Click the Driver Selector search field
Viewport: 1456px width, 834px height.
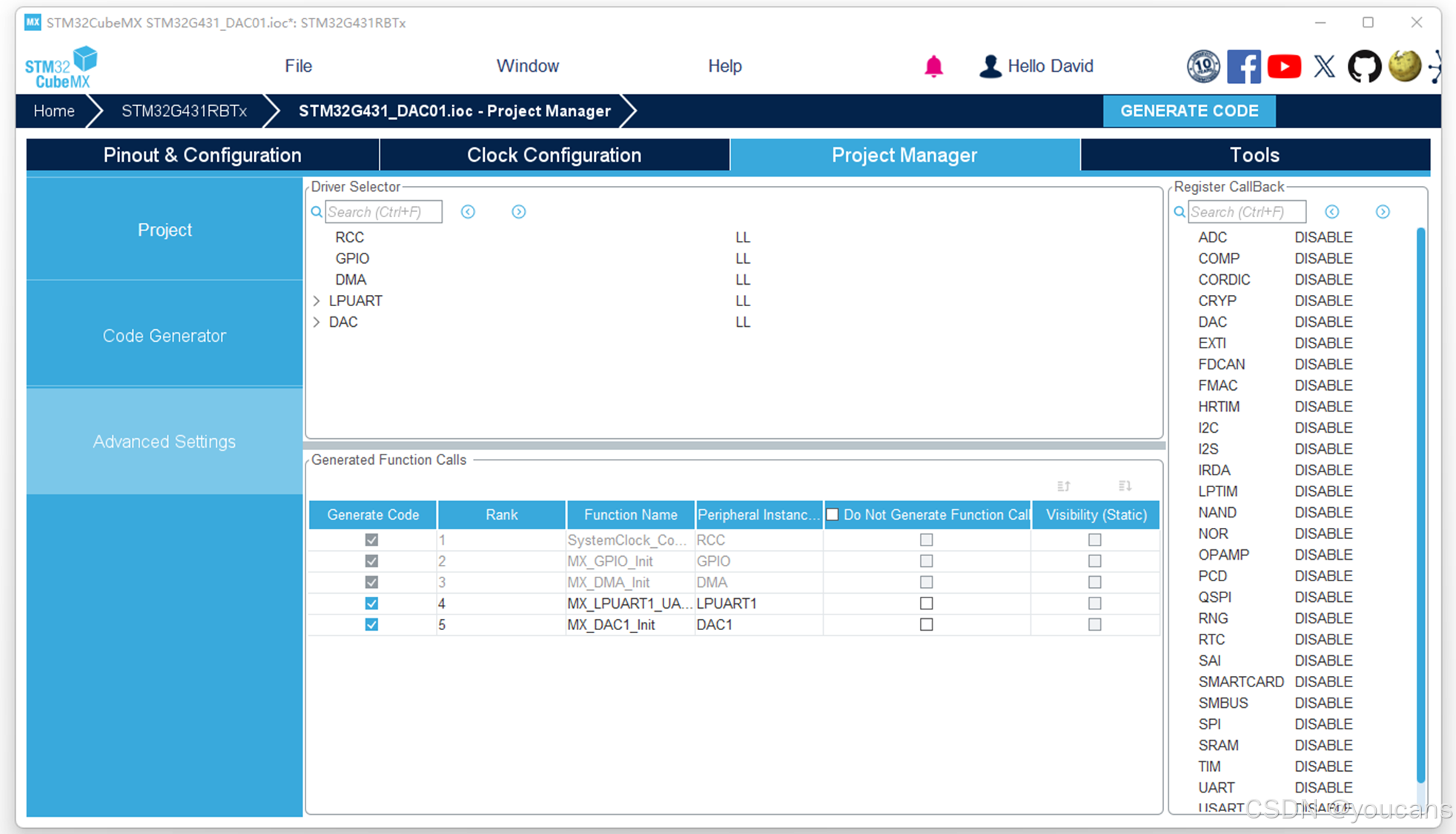point(383,212)
